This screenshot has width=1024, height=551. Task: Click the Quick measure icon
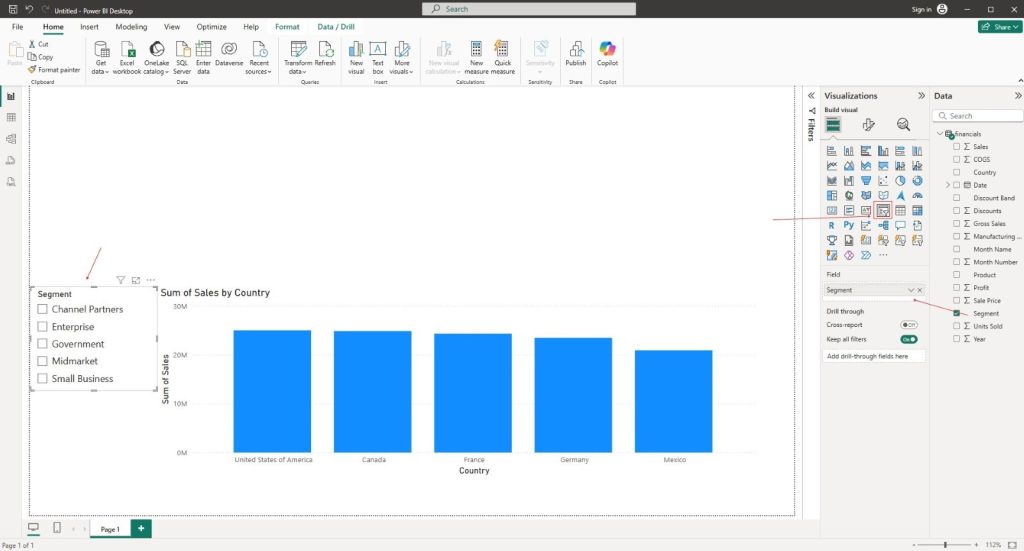(502, 53)
